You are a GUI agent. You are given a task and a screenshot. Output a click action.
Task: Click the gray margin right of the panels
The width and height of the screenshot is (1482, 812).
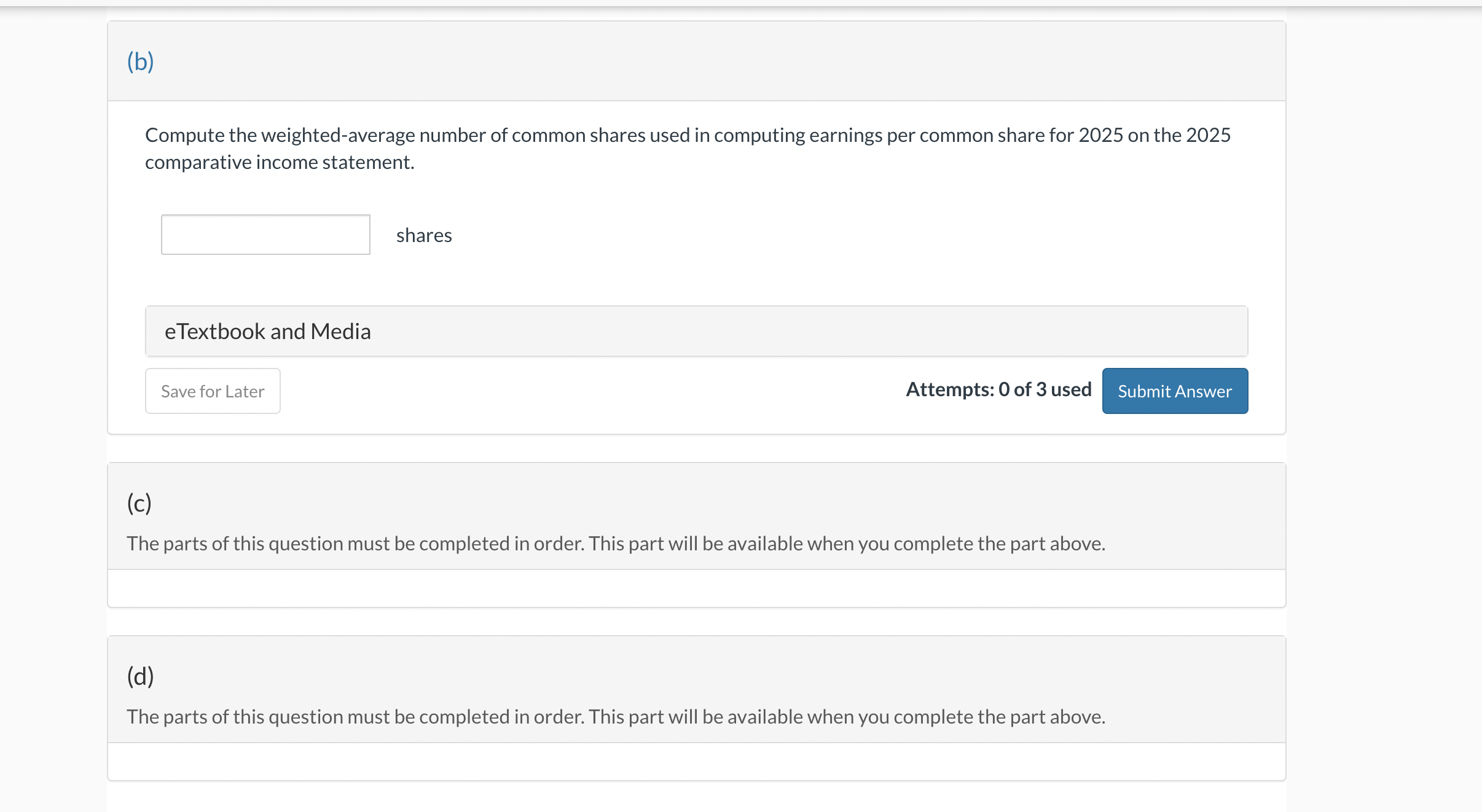click(1382, 405)
